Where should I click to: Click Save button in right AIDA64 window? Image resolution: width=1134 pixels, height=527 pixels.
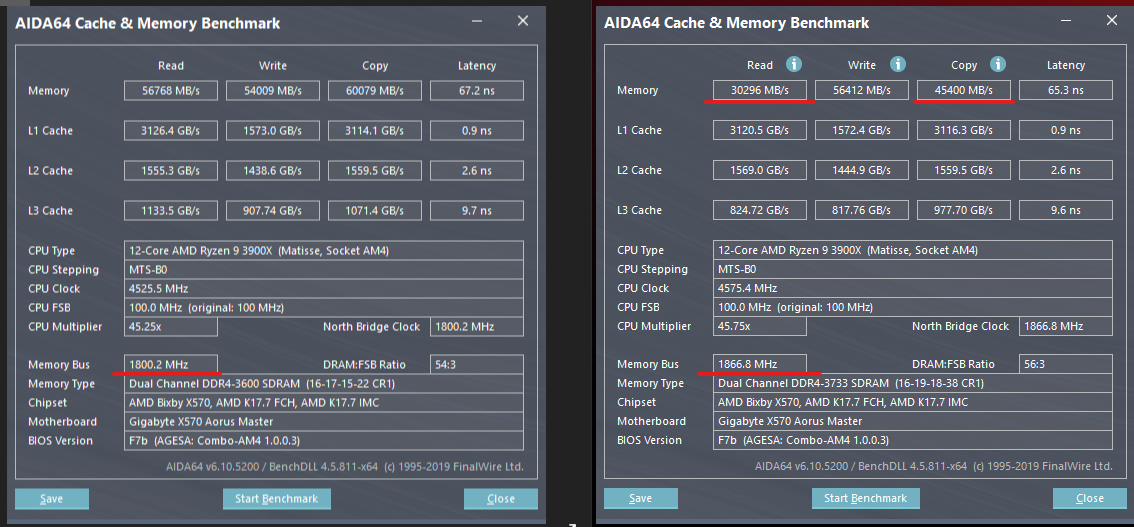(x=641, y=498)
